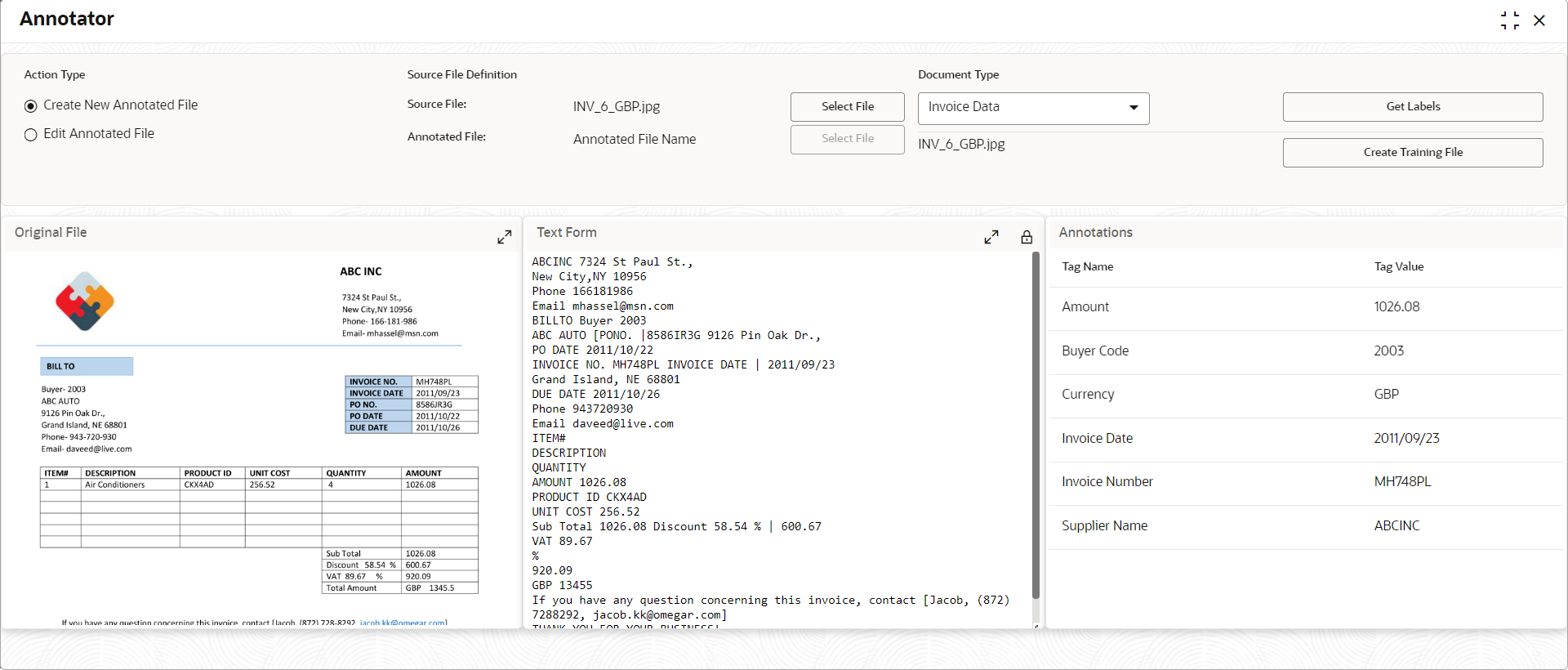Select Edit Annotated File option
This screenshot has width=1568, height=670.
pos(31,135)
